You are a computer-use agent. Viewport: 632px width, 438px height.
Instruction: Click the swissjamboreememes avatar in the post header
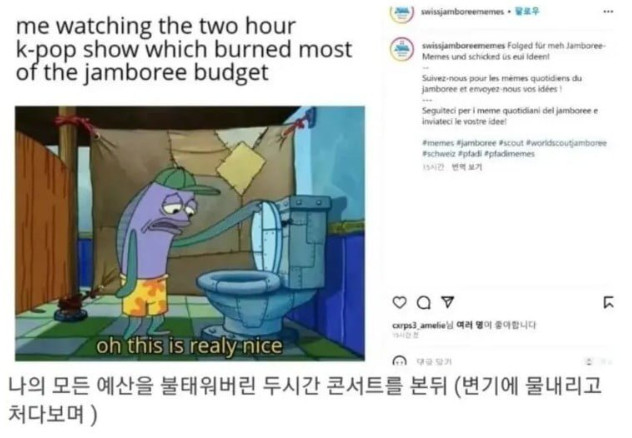point(402,13)
